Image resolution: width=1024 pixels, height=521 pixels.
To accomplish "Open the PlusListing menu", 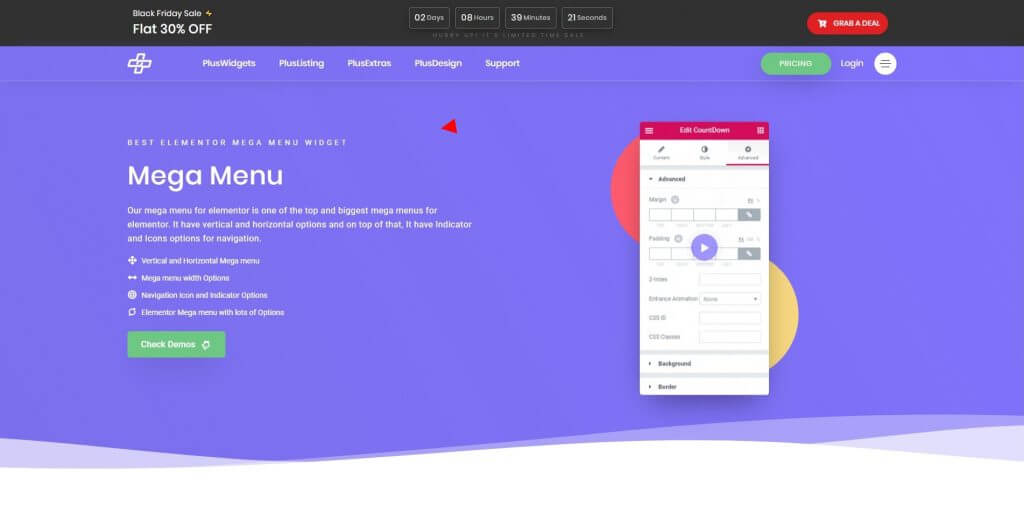I will (x=301, y=63).
